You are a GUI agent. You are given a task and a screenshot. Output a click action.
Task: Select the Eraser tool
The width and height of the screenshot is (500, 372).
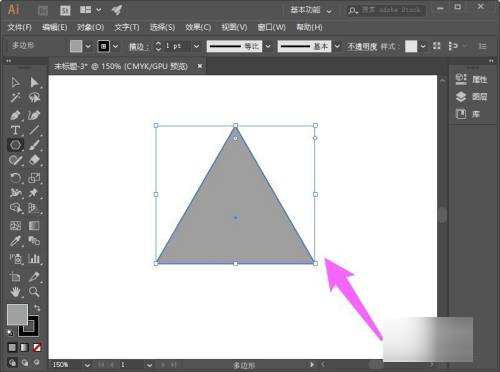point(34,160)
